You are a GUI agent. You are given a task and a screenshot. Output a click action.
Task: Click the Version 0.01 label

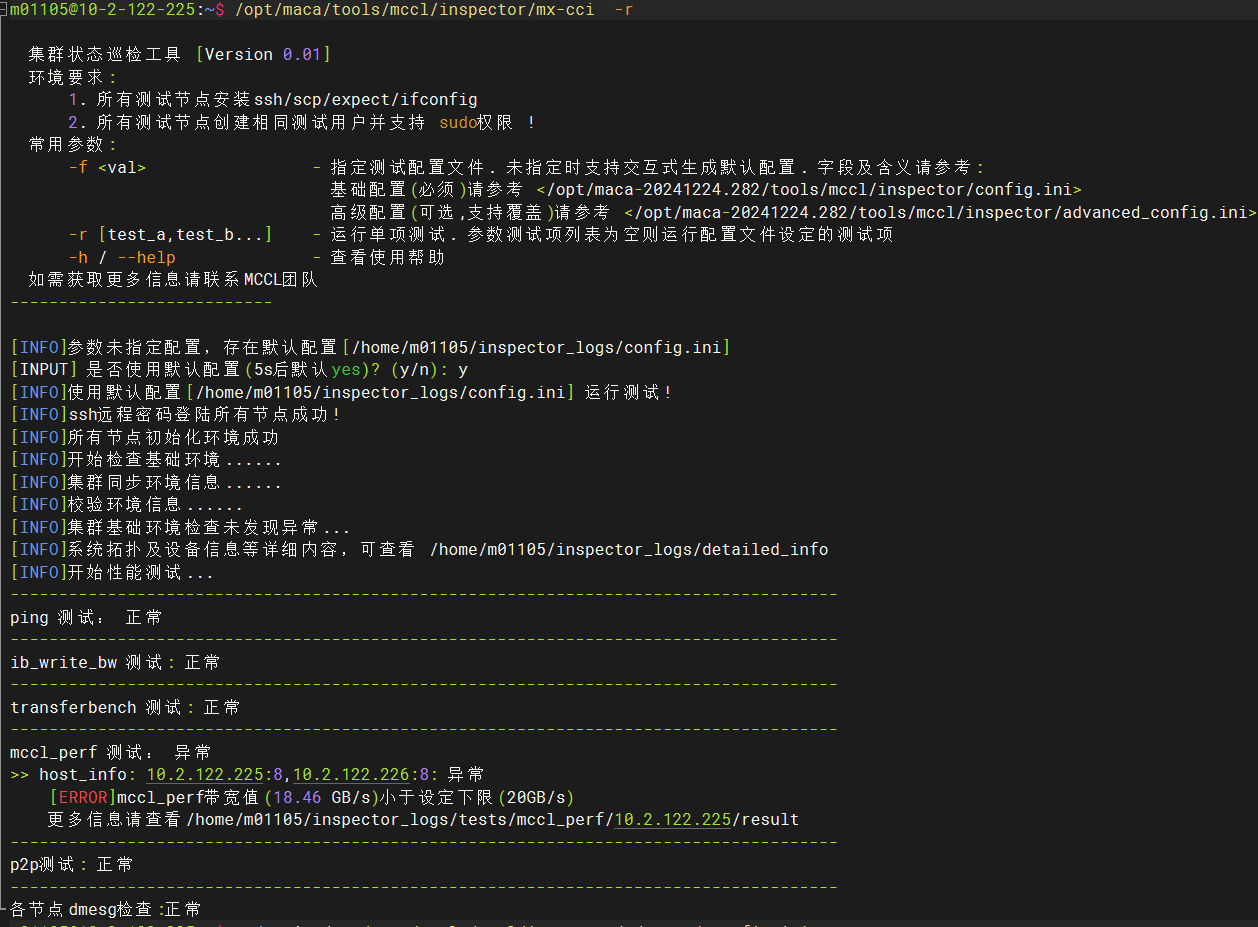click(x=262, y=55)
